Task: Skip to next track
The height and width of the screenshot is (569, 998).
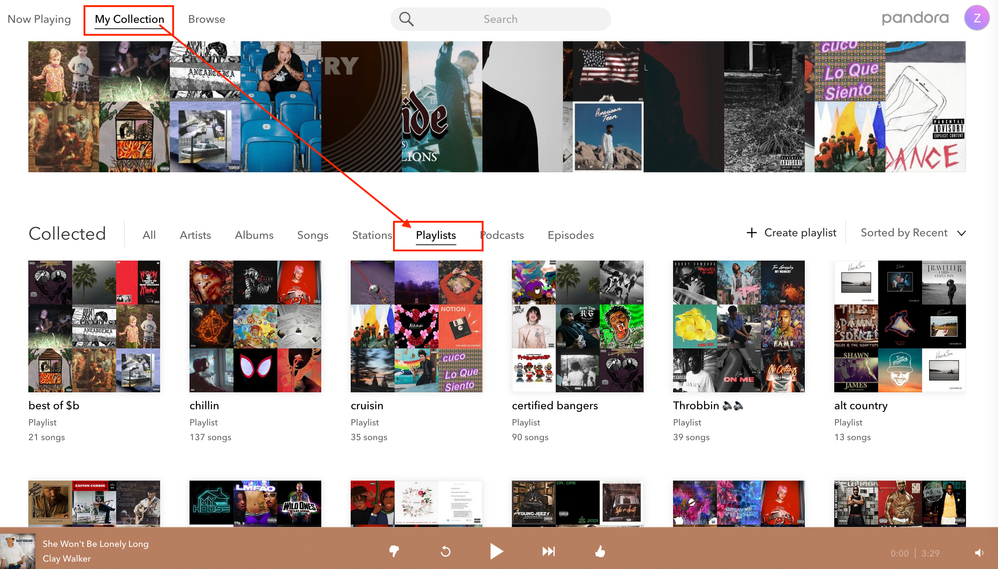Action: [x=548, y=551]
